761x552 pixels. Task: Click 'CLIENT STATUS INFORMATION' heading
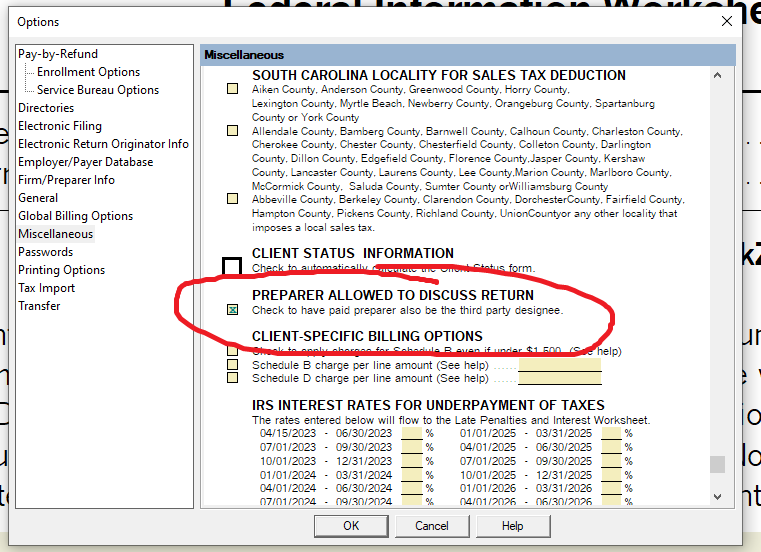(x=353, y=253)
